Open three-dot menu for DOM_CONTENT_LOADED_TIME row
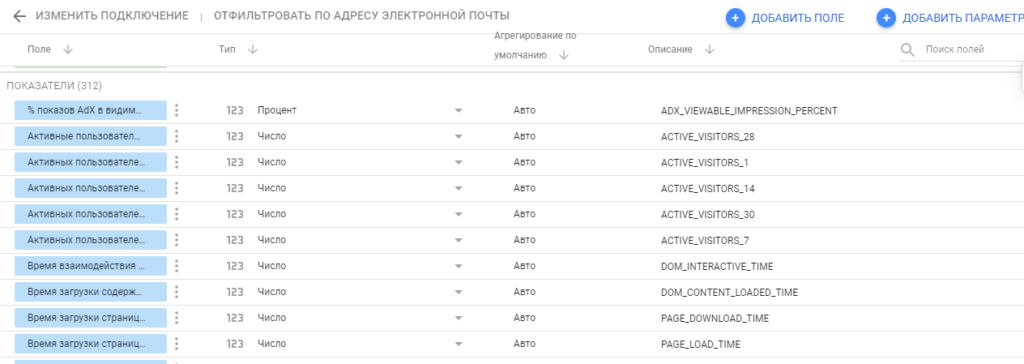Screen dimensions: 1024x364 coord(176,292)
